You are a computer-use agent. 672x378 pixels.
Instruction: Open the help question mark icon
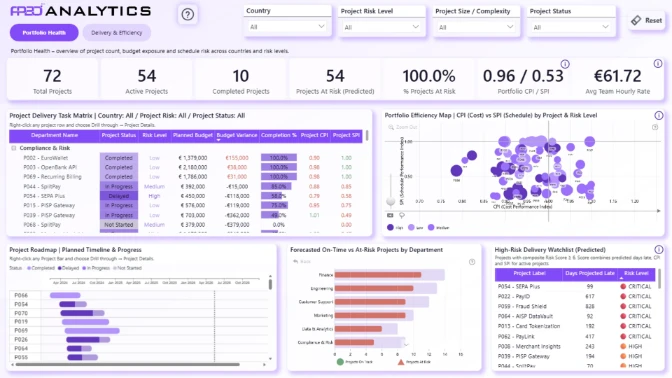point(187,15)
